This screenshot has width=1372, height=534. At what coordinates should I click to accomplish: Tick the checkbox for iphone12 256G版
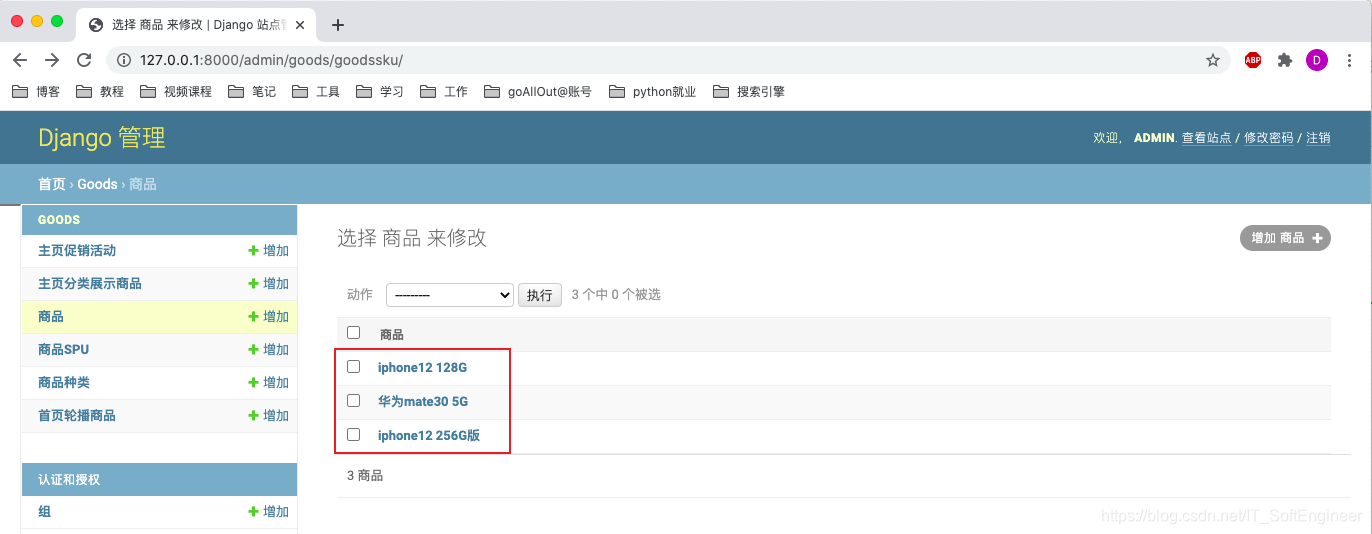353,435
